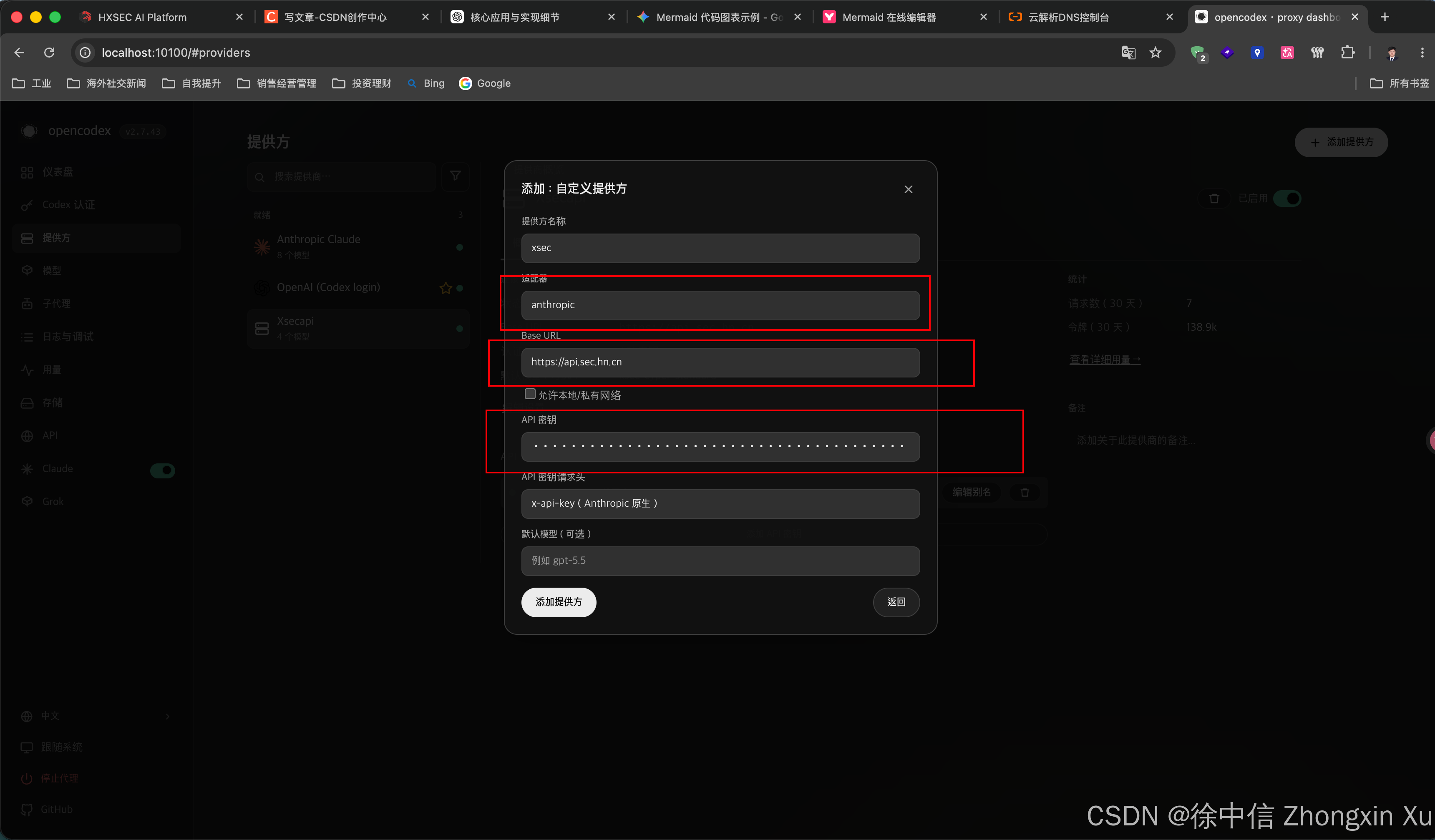
Task: Close the 云解析DNS控制台 tab
Action: [1170, 17]
